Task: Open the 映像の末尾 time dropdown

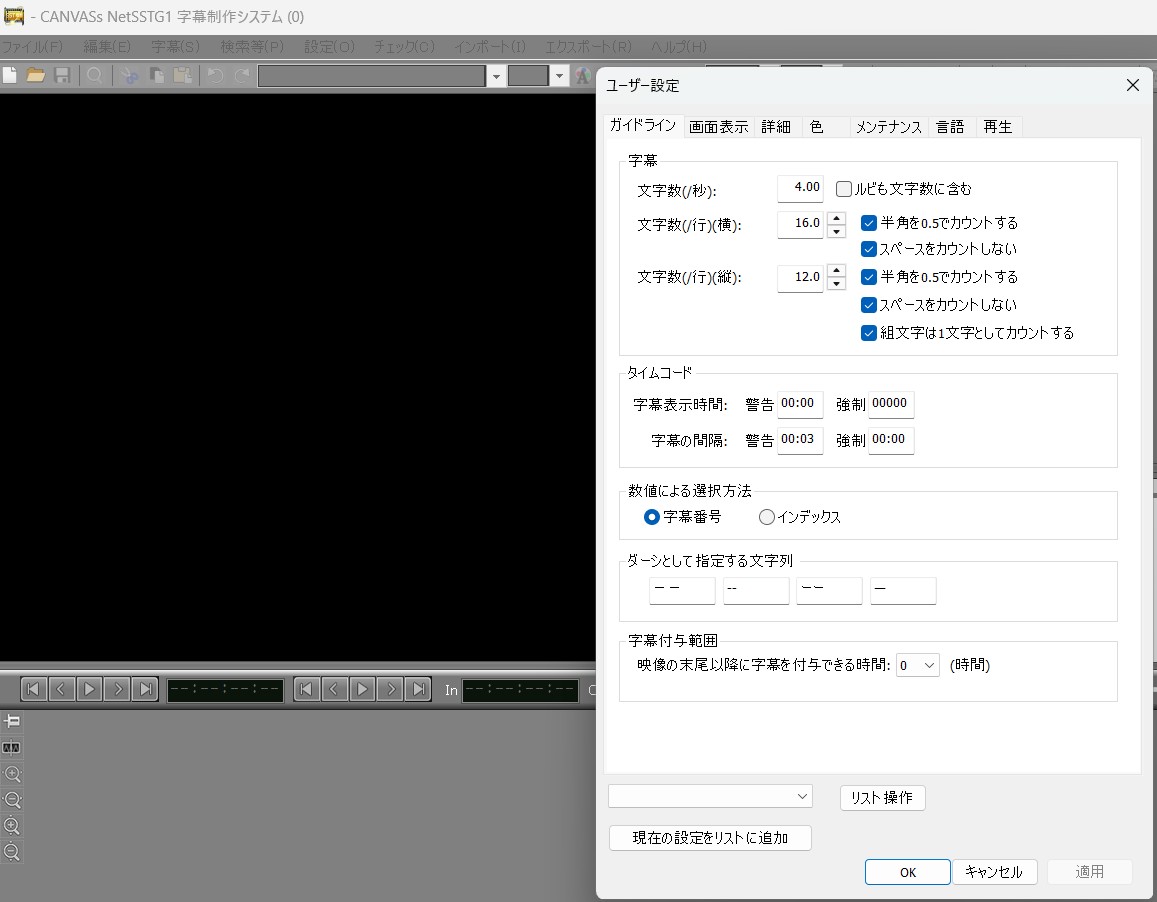Action: [918, 665]
